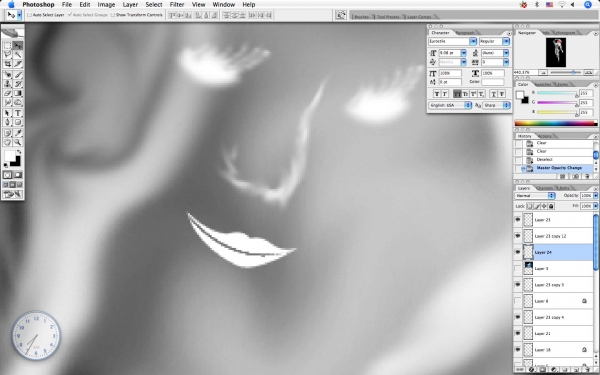This screenshot has height=375, width=600.
Task: Hide Layer 21 visibility eye
Action: tap(518, 333)
